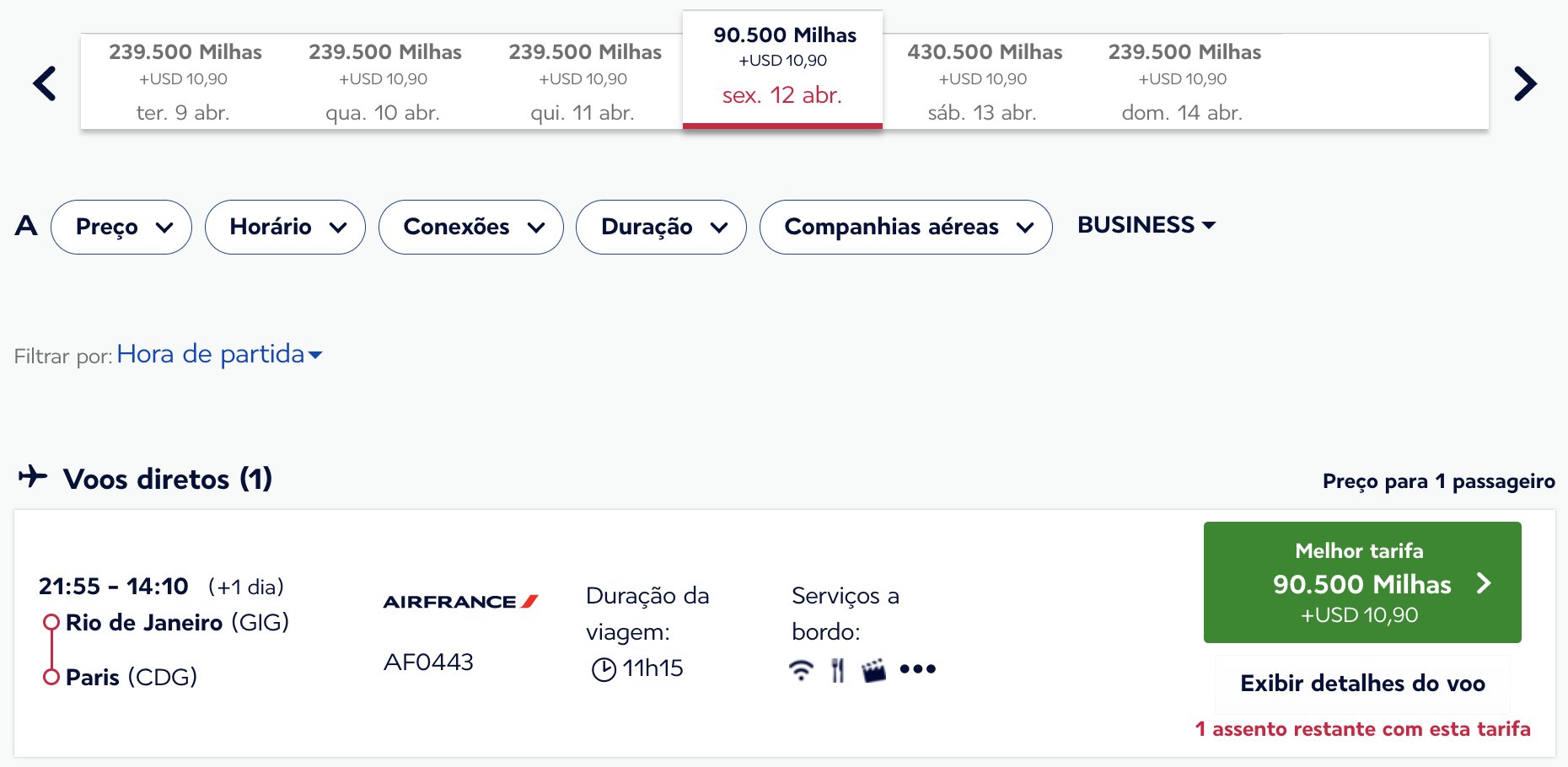Open the Horário filter dropdown

(x=285, y=227)
